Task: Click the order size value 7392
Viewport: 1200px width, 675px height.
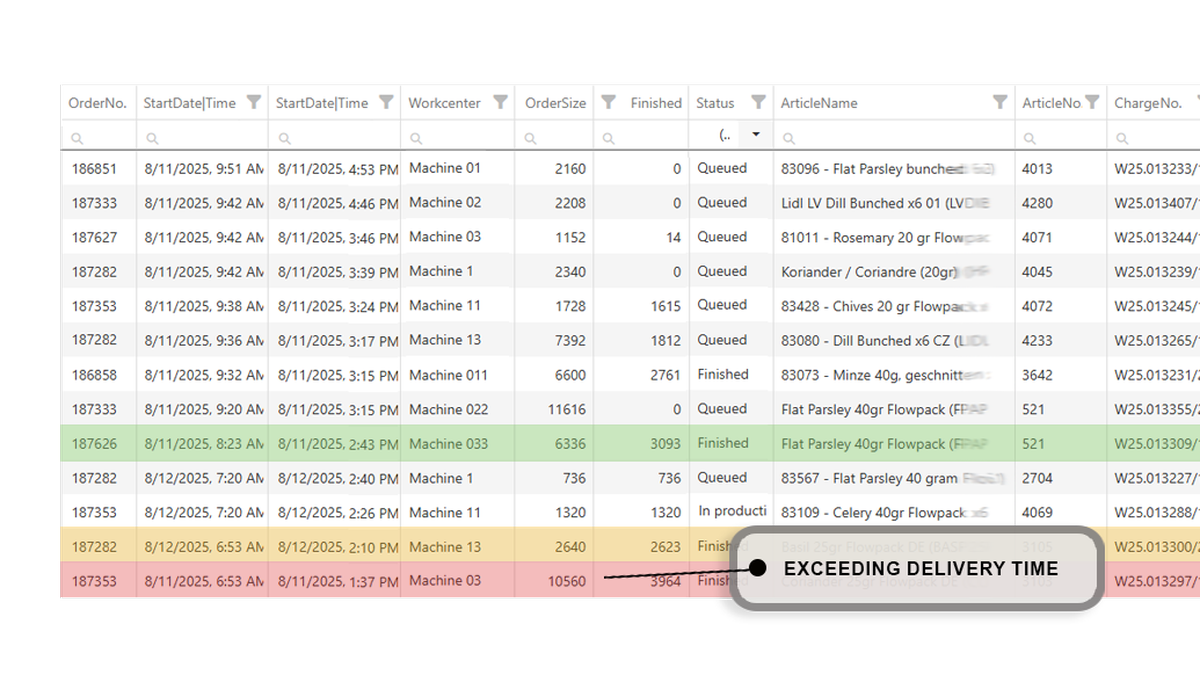Action: [x=570, y=341]
